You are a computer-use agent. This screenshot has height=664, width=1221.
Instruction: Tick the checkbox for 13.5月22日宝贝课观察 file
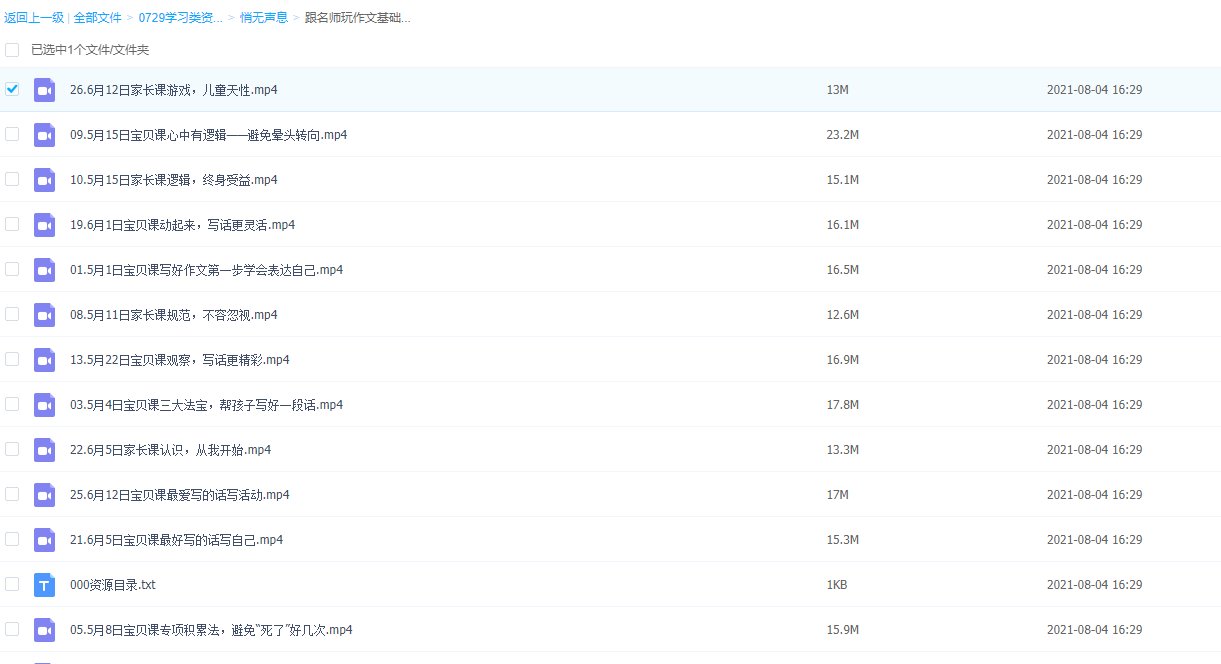[12, 359]
